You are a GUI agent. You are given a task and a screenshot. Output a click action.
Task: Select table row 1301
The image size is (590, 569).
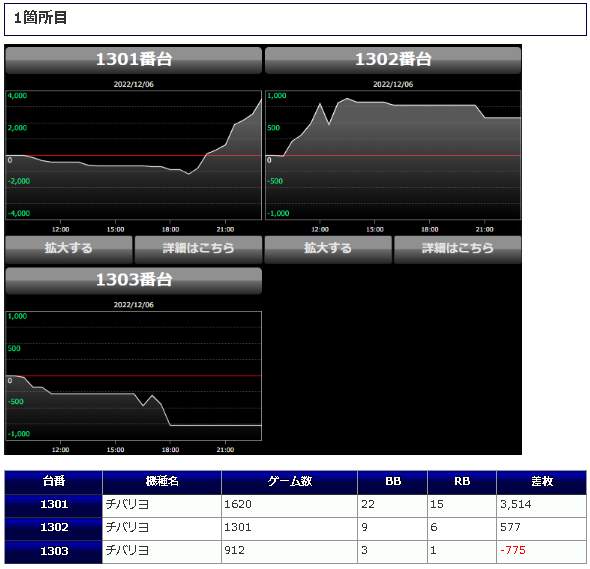[x=295, y=506]
